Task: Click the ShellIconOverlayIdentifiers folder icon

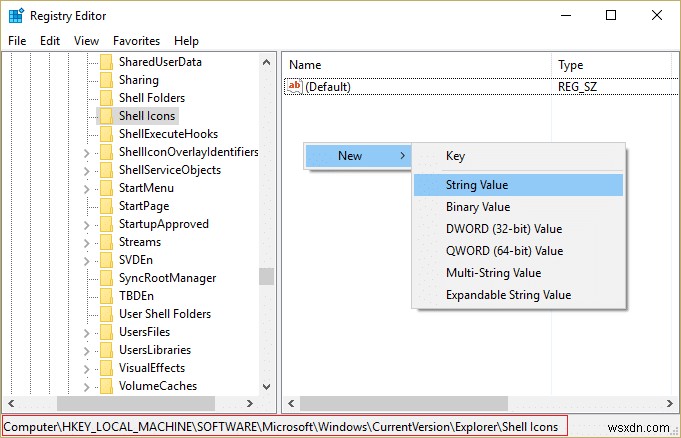Action: tap(106, 152)
